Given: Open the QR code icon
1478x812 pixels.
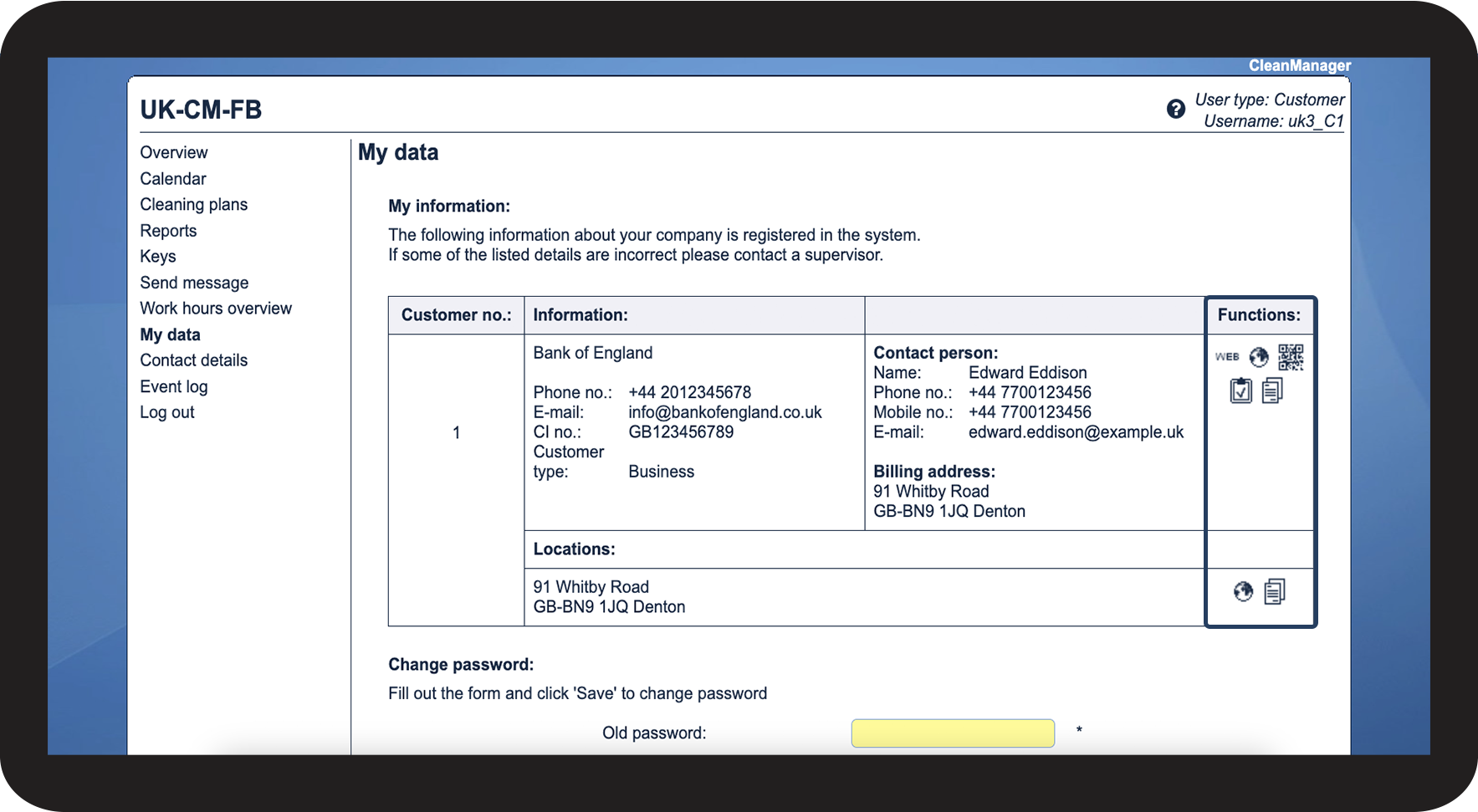Looking at the screenshot, I should click(1291, 357).
